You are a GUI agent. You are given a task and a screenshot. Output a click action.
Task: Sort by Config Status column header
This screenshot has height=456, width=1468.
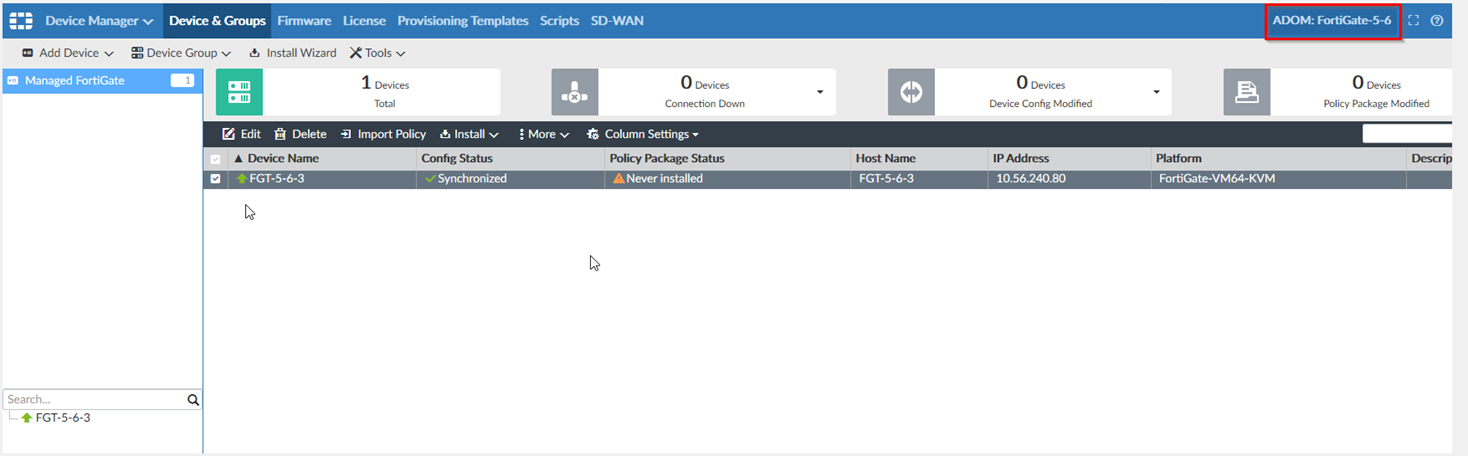(x=457, y=158)
